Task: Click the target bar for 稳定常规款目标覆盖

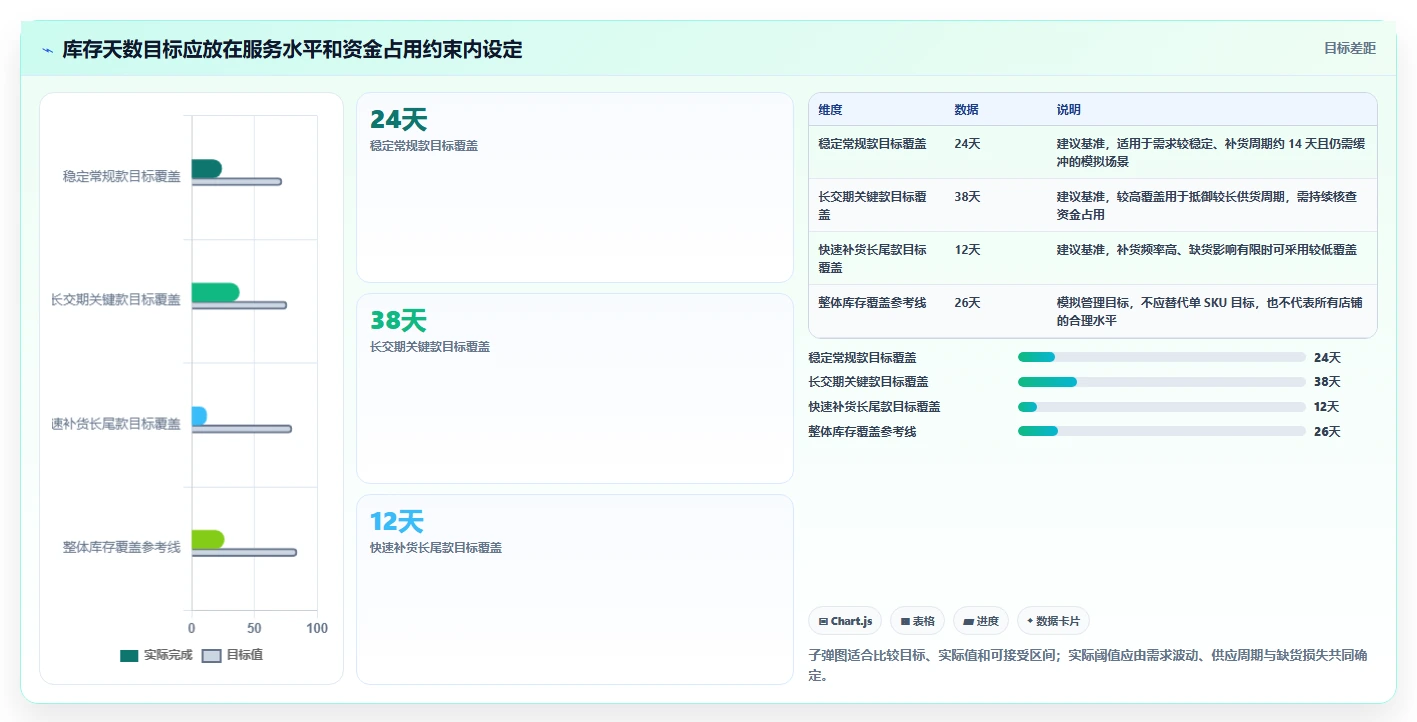Action: 237,181
